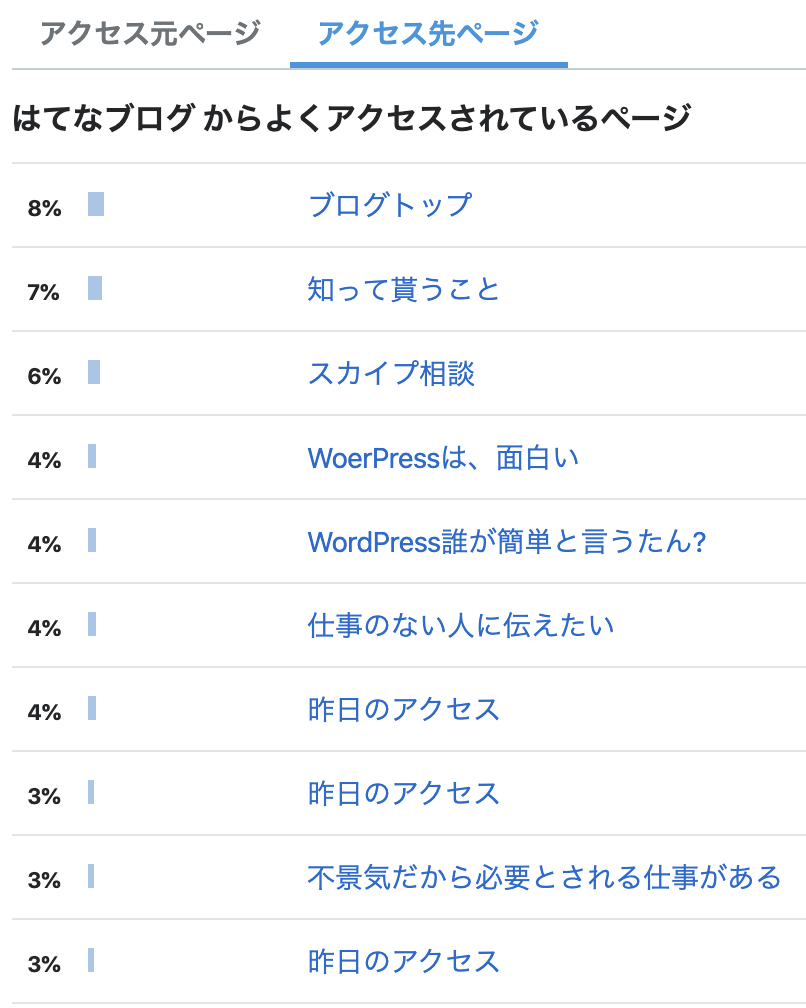Click the 8% percentage bar

(96, 204)
